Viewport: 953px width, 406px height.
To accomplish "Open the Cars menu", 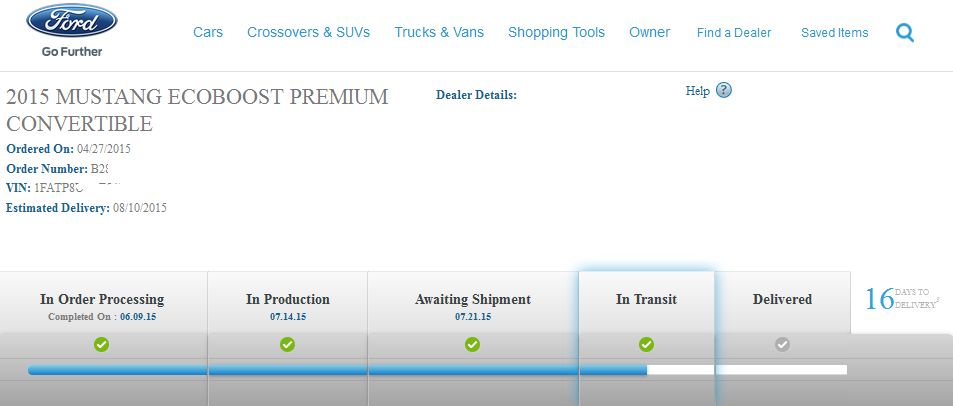I will pos(208,32).
